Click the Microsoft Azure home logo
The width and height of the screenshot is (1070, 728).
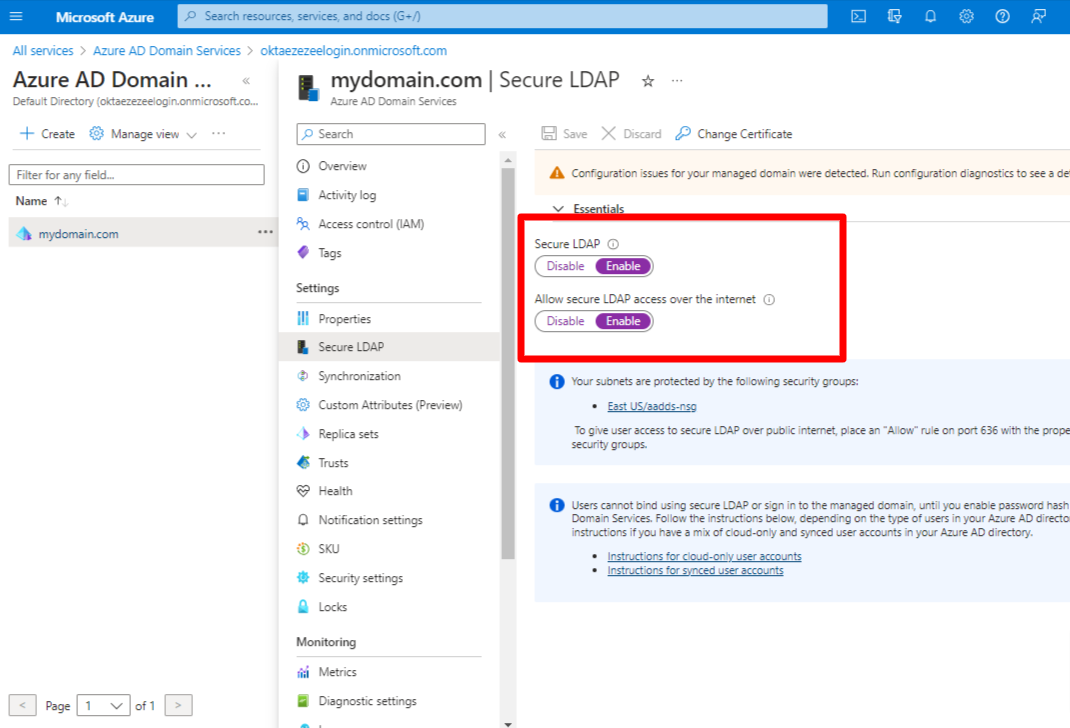tap(104, 17)
